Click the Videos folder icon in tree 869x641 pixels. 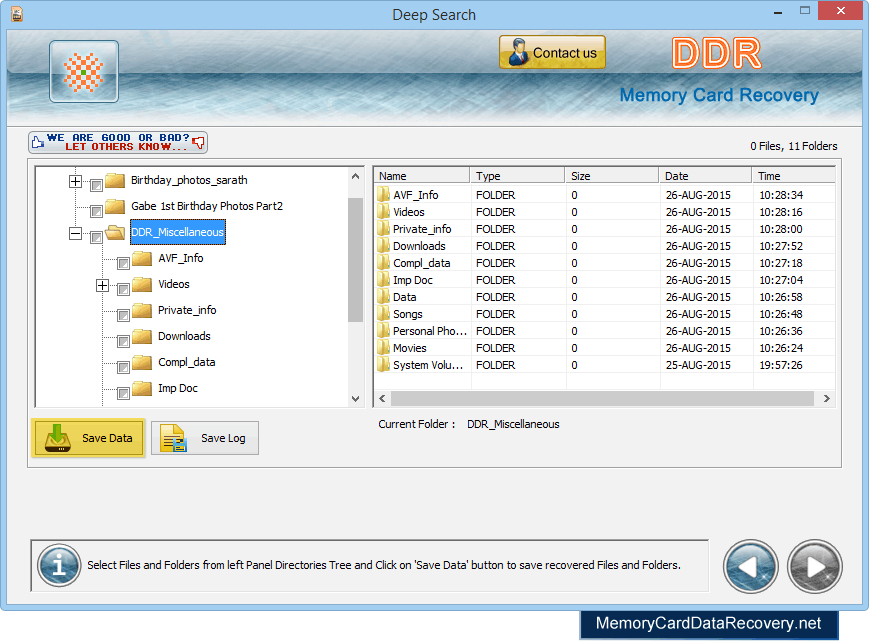[x=142, y=284]
